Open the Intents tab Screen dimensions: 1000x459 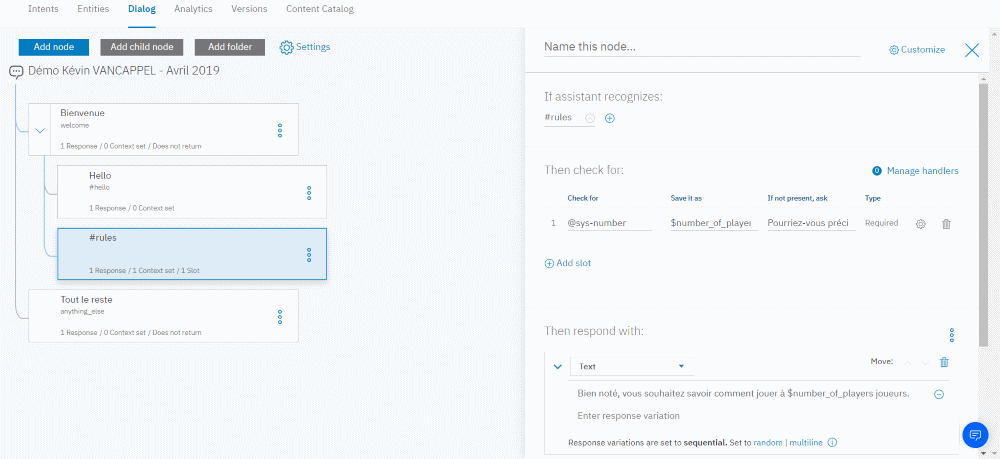point(43,9)
